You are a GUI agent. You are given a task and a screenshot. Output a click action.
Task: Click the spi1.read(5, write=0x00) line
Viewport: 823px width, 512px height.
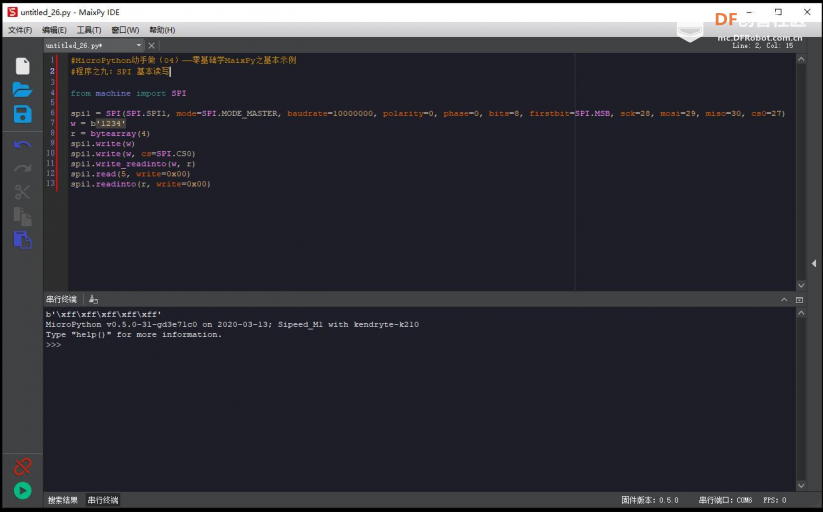[130, 174]
